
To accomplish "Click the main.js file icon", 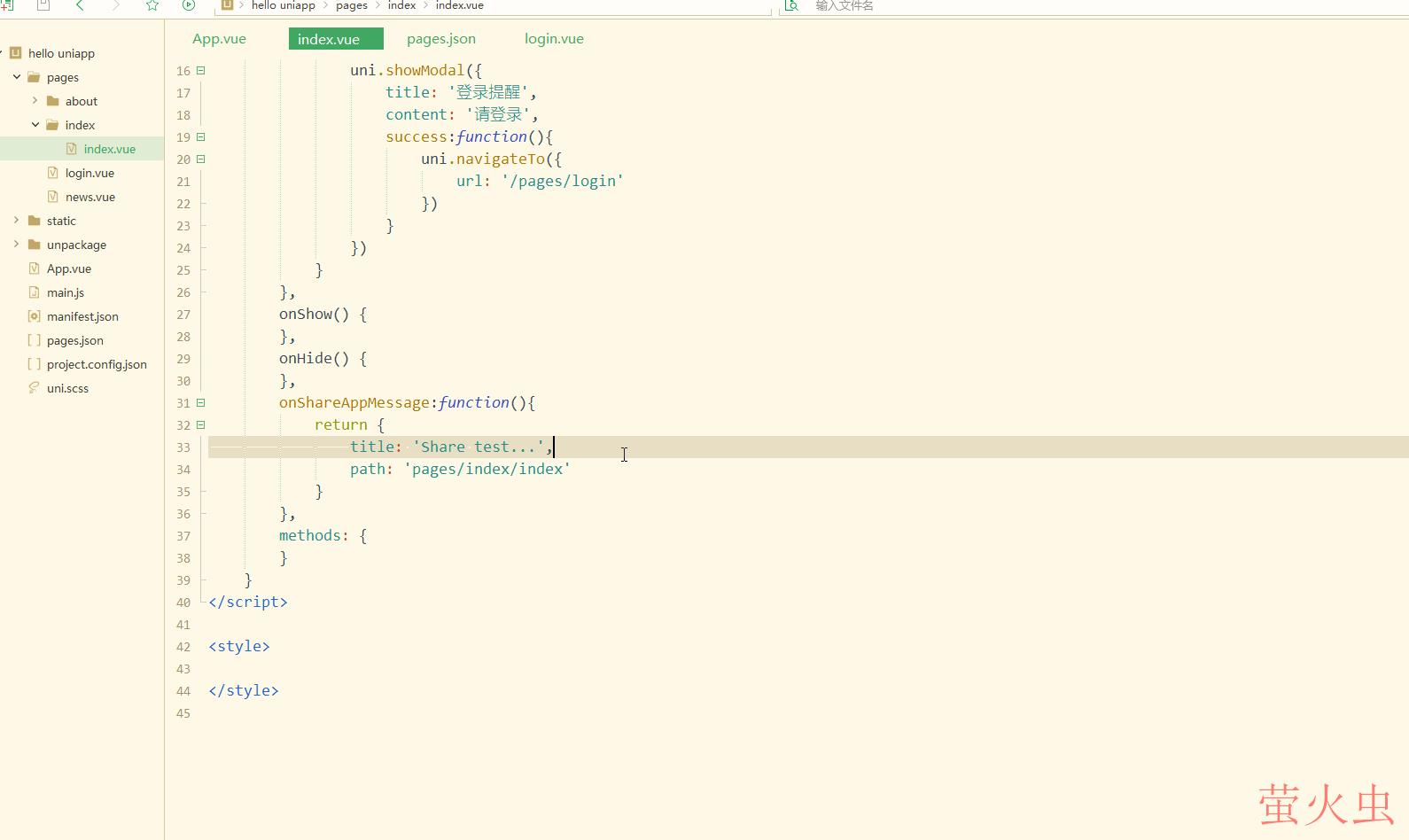I will tap(34, 292).
